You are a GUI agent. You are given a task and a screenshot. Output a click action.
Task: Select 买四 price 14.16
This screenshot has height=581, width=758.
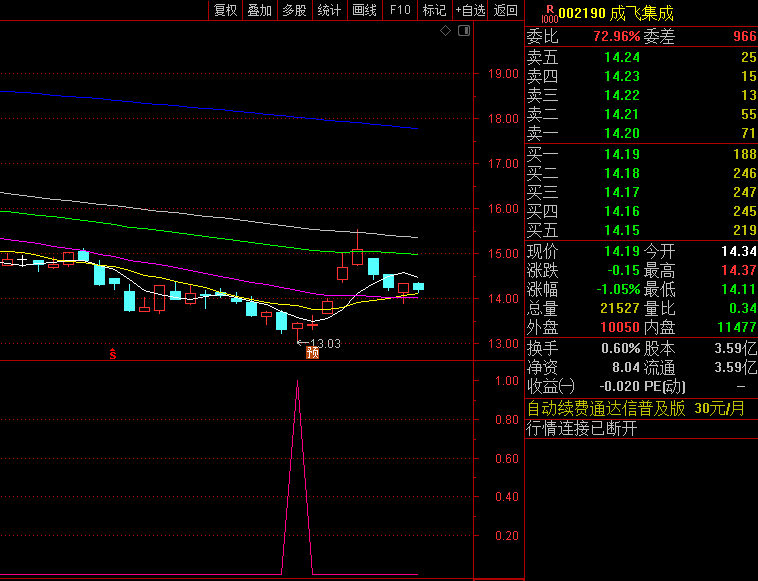[622, 211]
